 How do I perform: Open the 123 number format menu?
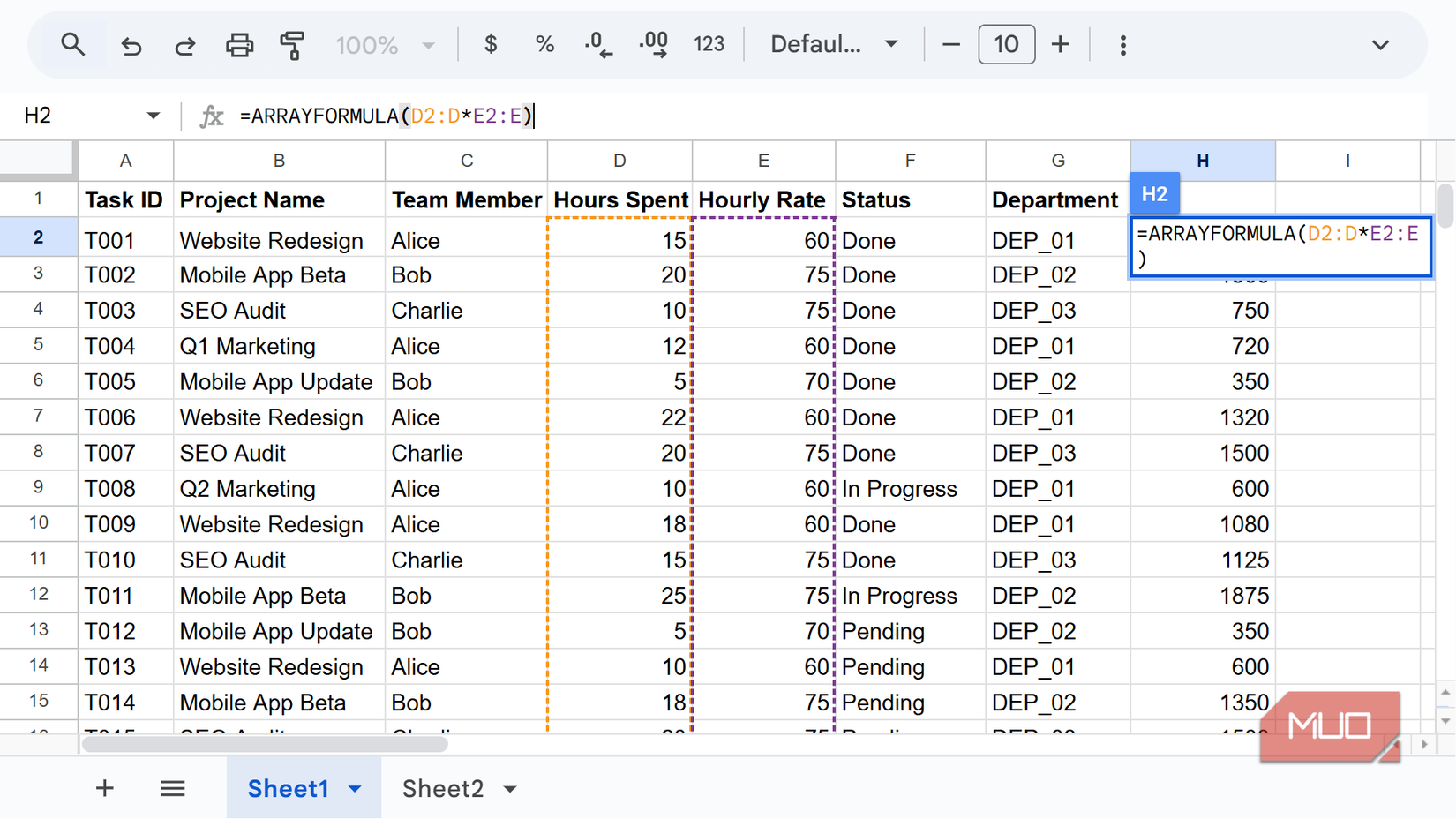point(709,44)
